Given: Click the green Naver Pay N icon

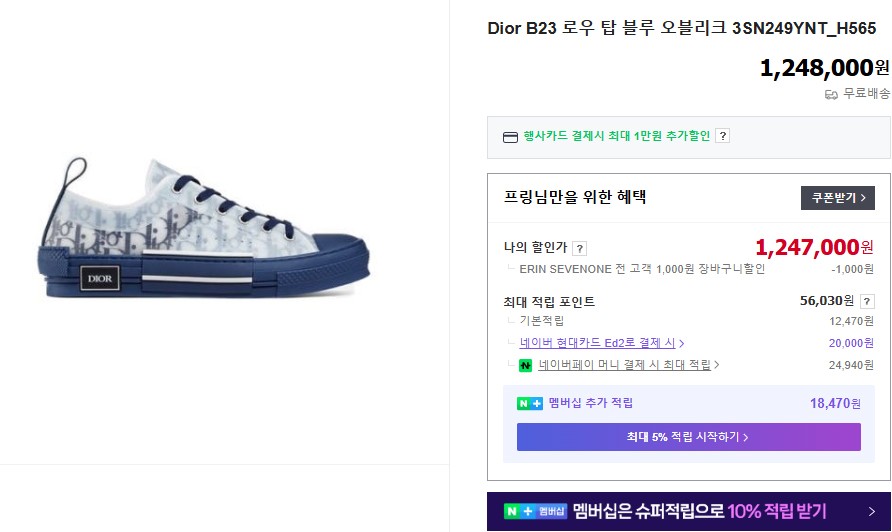Looking at the screenshot, I should (x=525, y=365).
